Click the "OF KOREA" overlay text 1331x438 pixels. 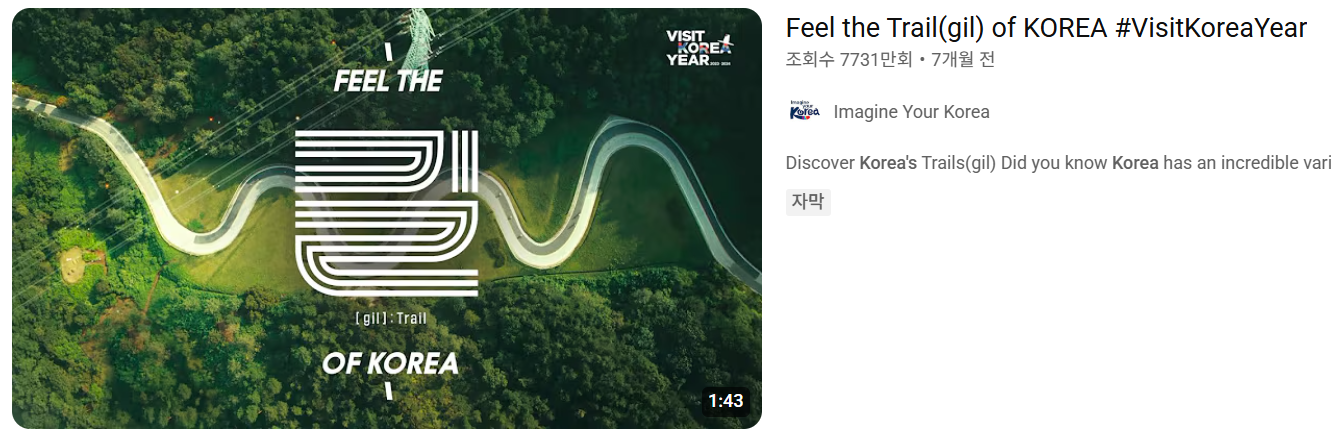coord(390,362)
